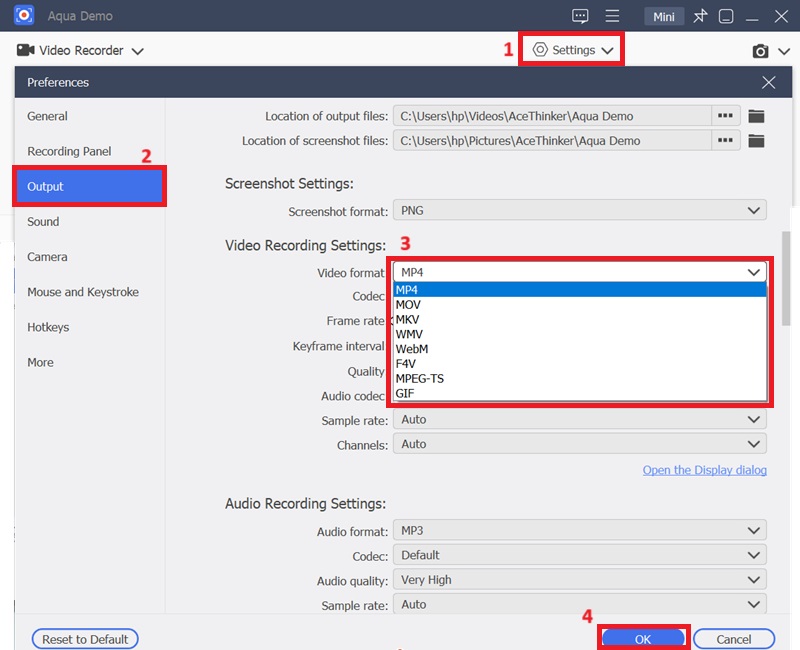Click Reset to Default button

[x=85, y=639]
